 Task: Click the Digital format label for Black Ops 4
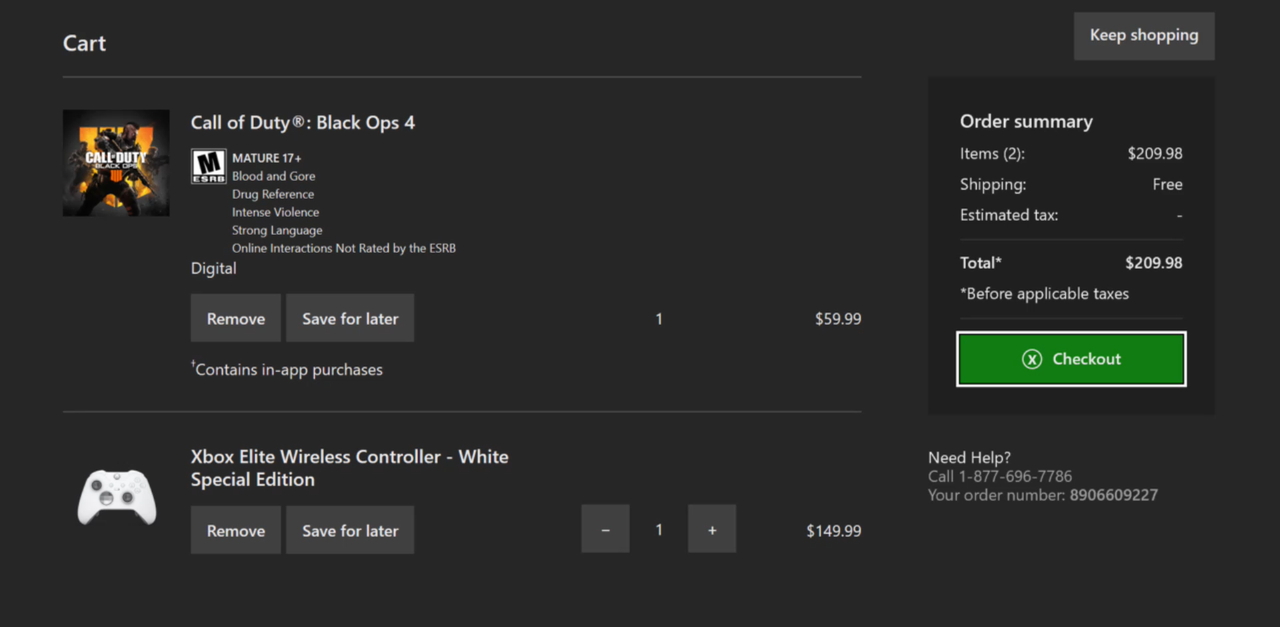pyautogui.click(x=213, y=268)
